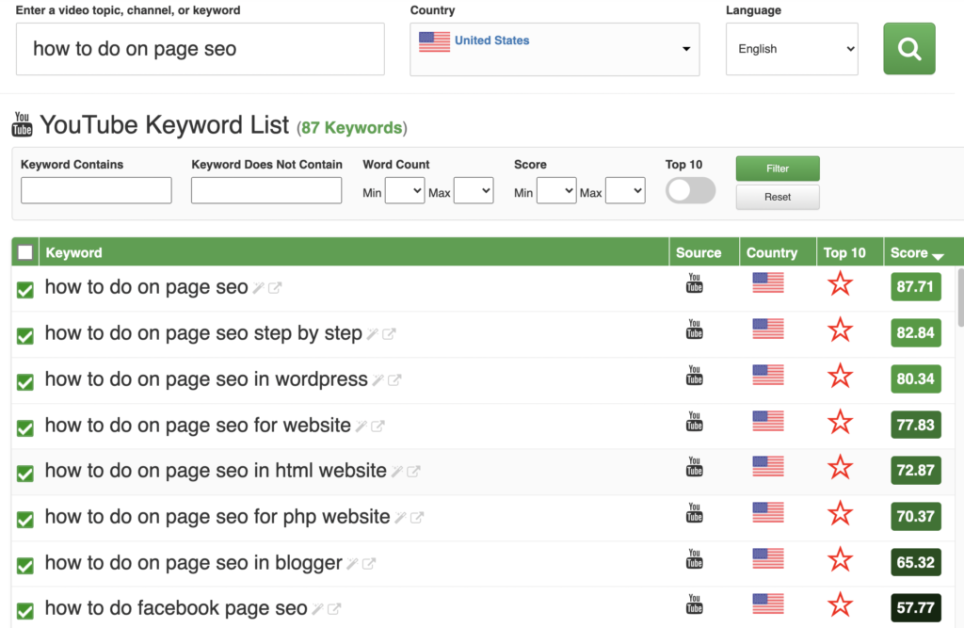This screenshot has height=628, width=964.
Task: Uncheck 'how to do on page seo in wordpress'
Action: coord(25,382)
